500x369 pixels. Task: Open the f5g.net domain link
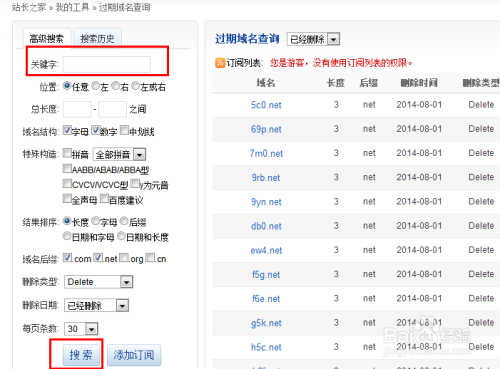(x=266, y=275)
